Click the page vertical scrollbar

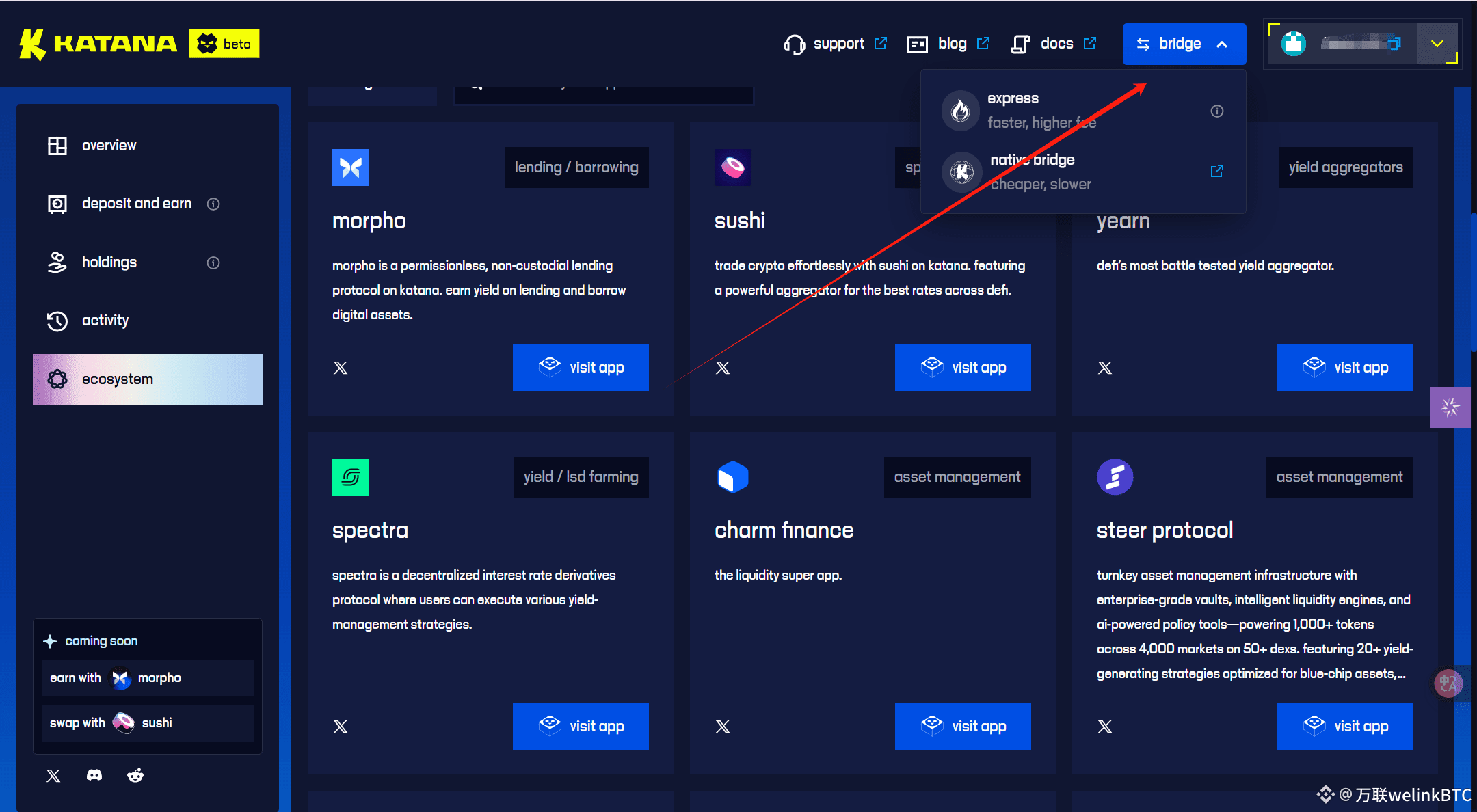pyautogui.click(x=1473, y=280)
